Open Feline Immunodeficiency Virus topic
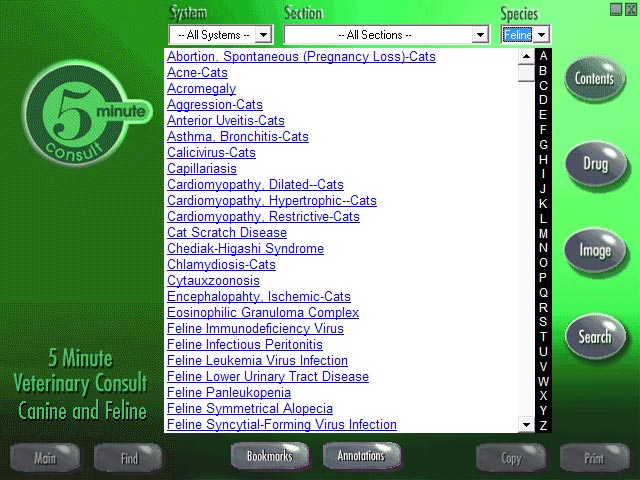 point(255,328)
